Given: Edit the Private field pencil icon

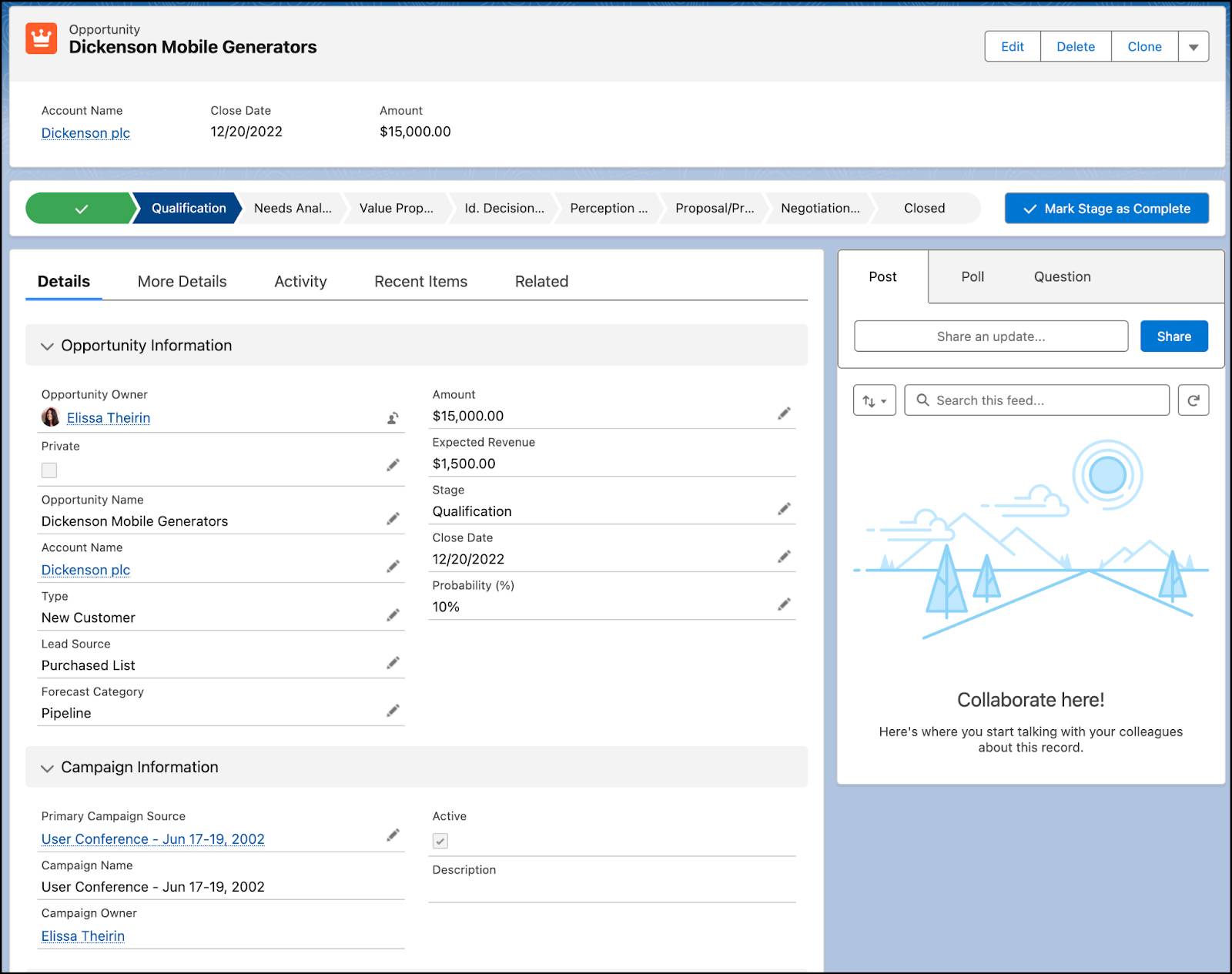Looking at the screenshot, I should pos(393,465).
